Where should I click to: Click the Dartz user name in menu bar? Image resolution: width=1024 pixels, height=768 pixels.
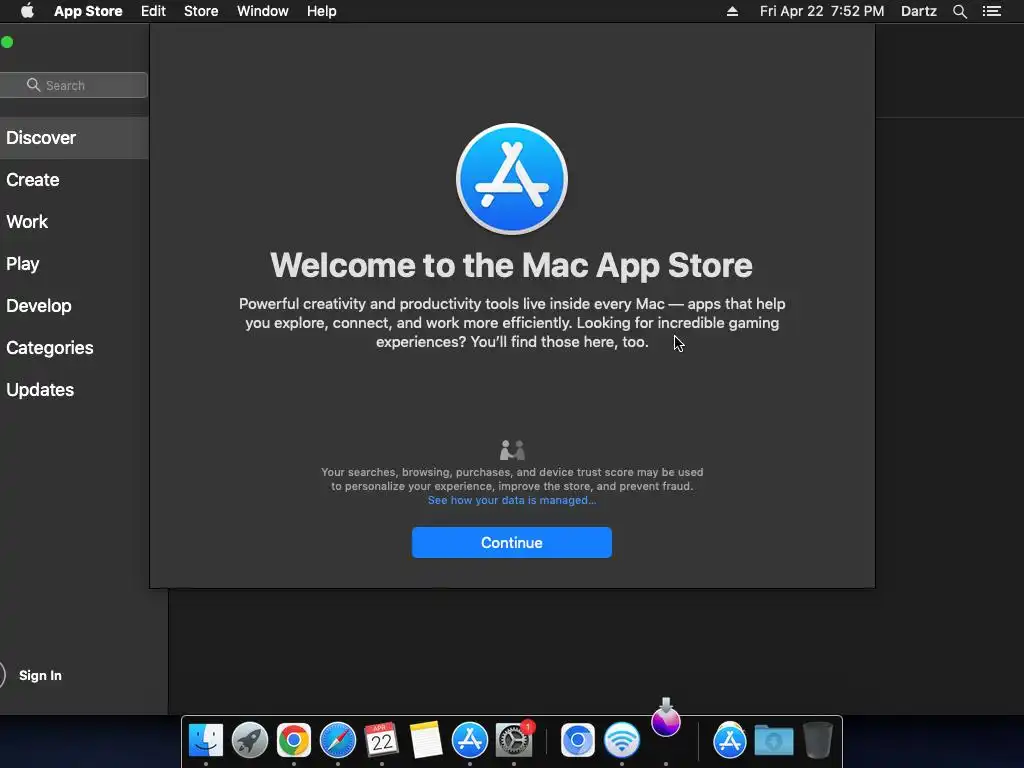919,11
